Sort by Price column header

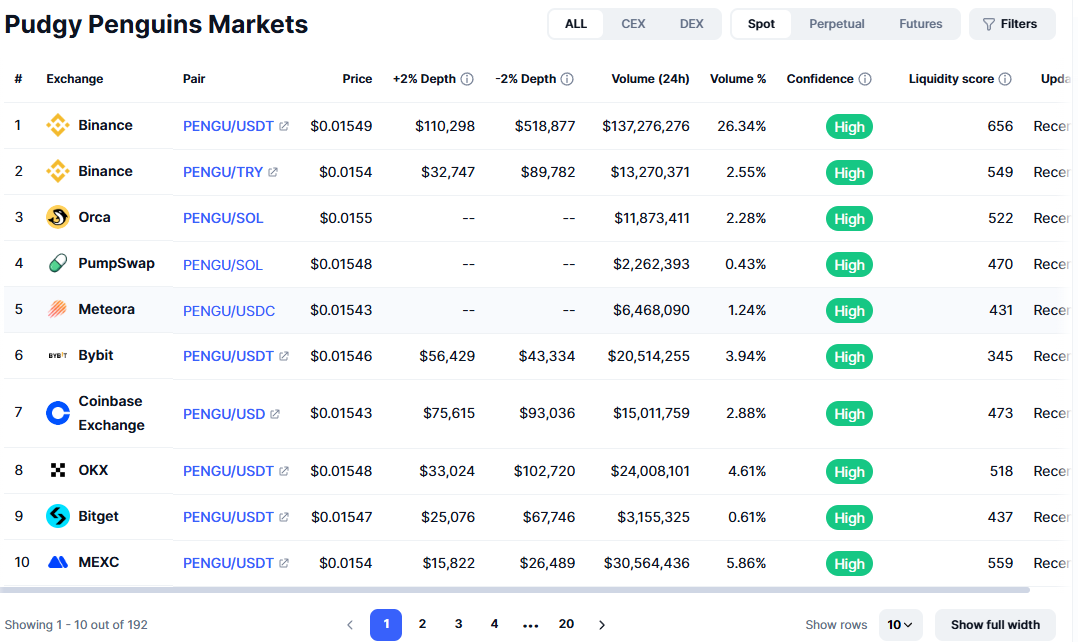(x=358, y=79)
